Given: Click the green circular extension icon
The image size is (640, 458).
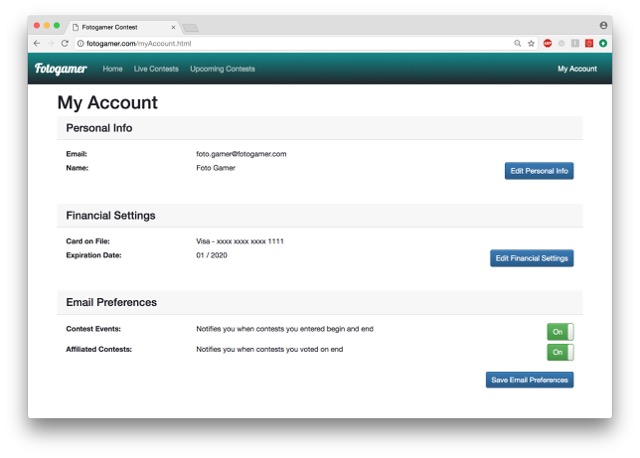Looking at the screenshot, I should tap(603, 43).
